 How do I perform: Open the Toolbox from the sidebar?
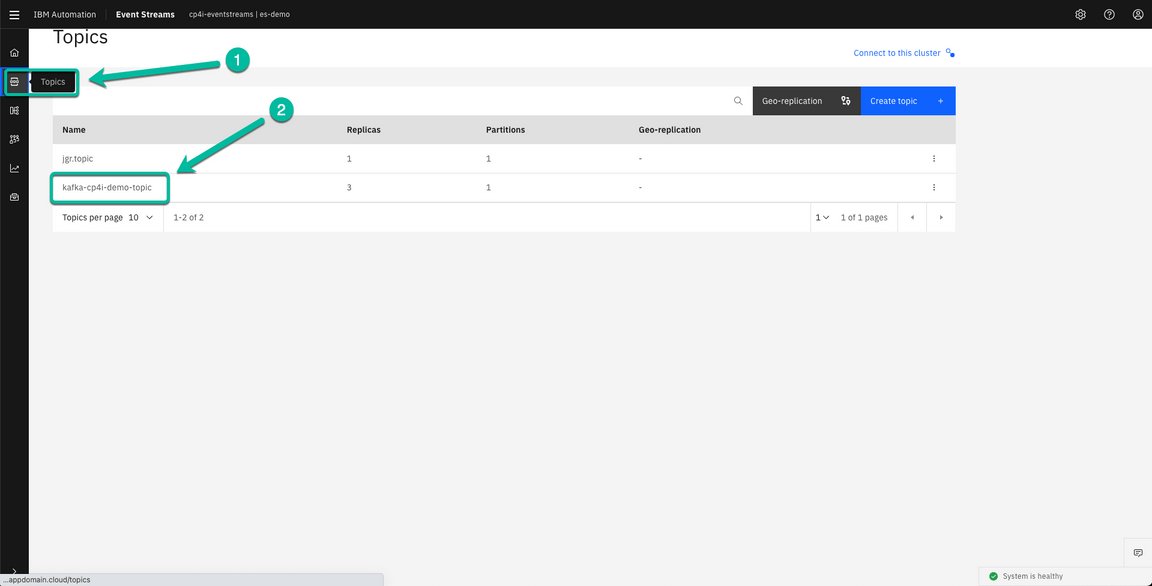pos(13,196)
